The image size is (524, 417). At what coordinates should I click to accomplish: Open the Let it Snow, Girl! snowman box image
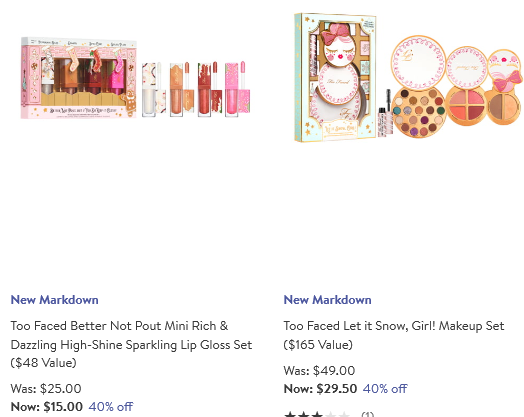click(x=335, y=78)
